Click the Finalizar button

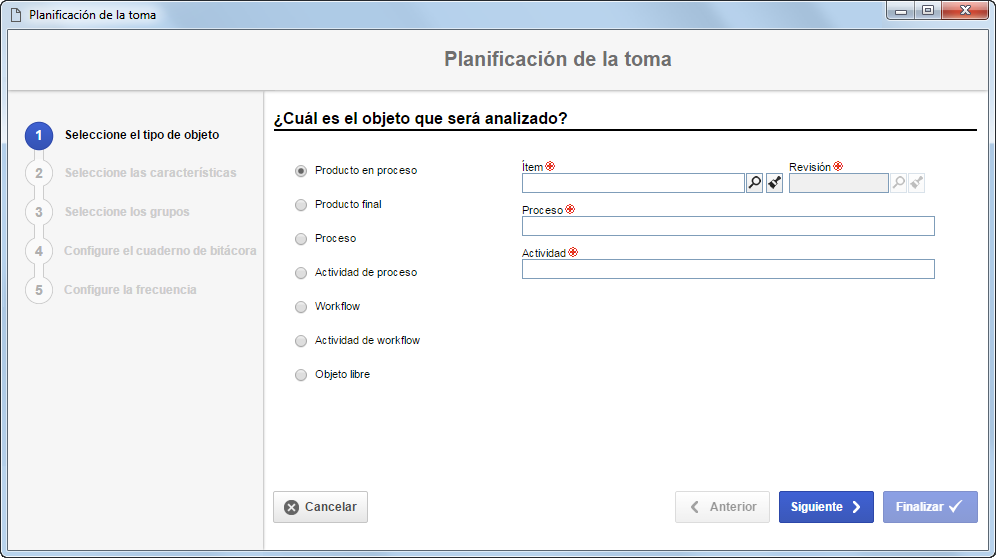(930, 507)
